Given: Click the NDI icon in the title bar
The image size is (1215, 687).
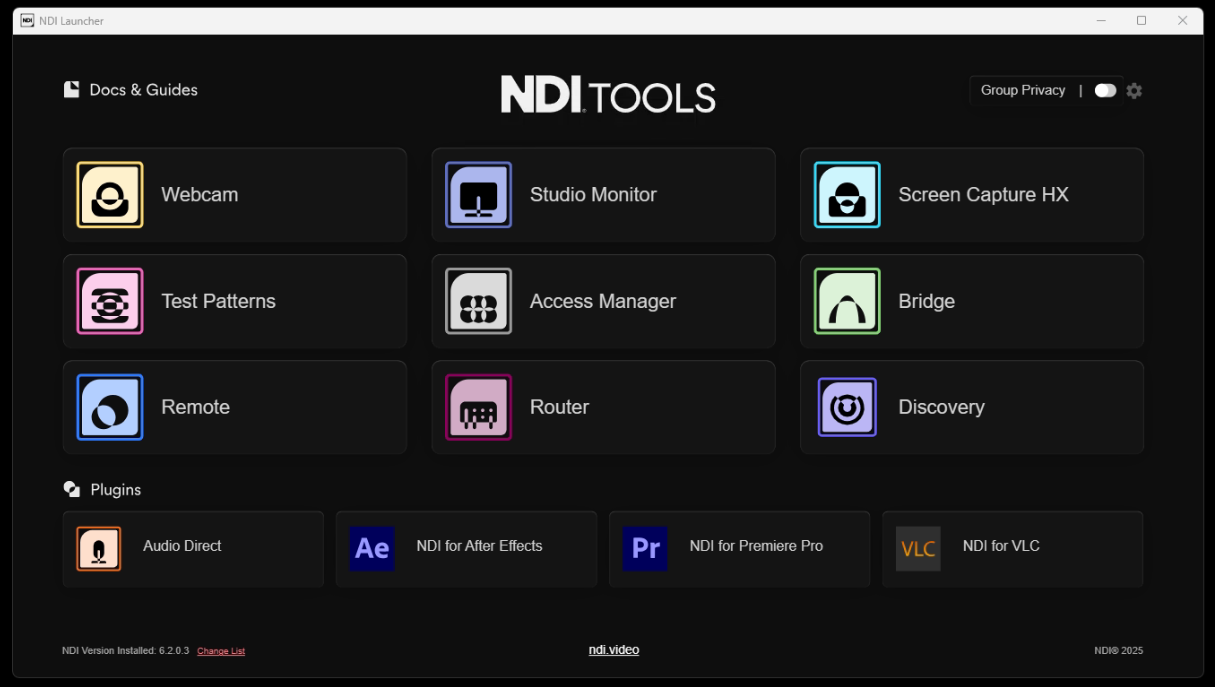Looking at the screenshot, I should click(27, 20).
